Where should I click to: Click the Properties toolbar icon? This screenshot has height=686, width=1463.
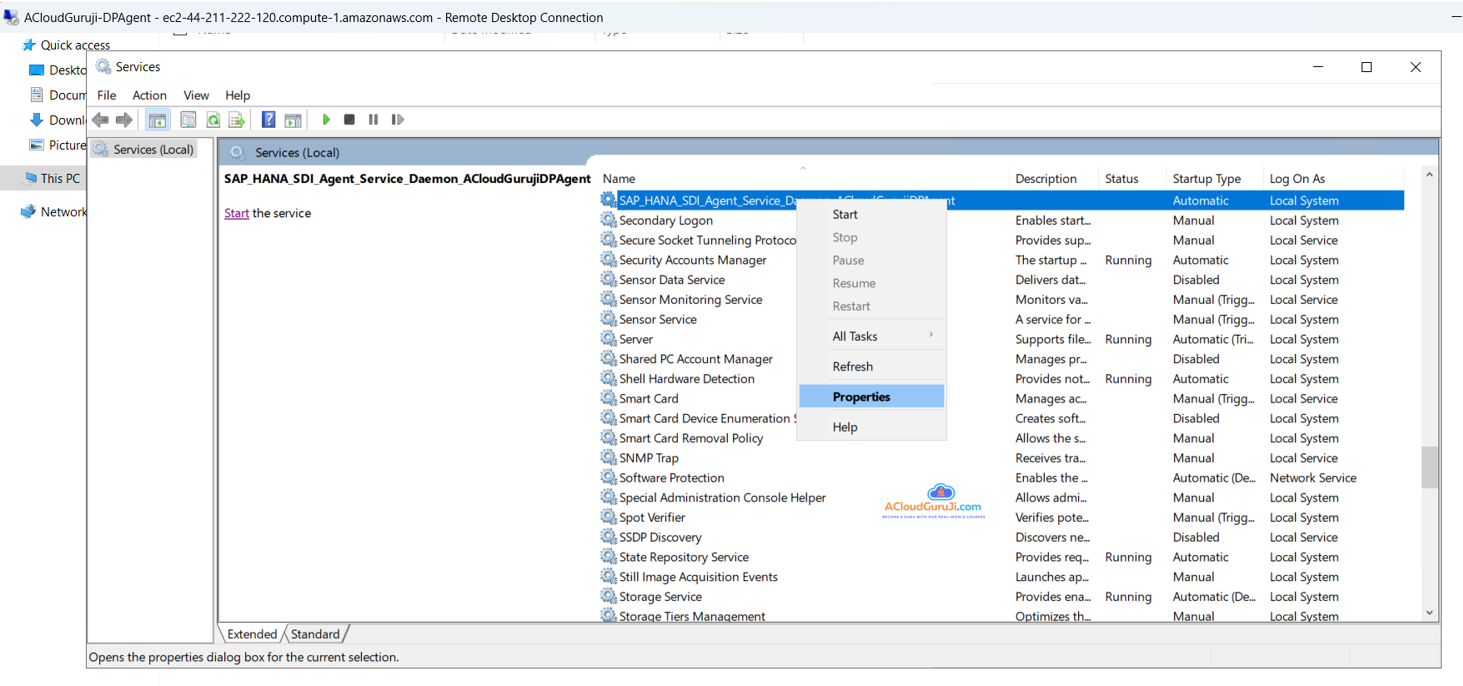[x=188, y=120]
